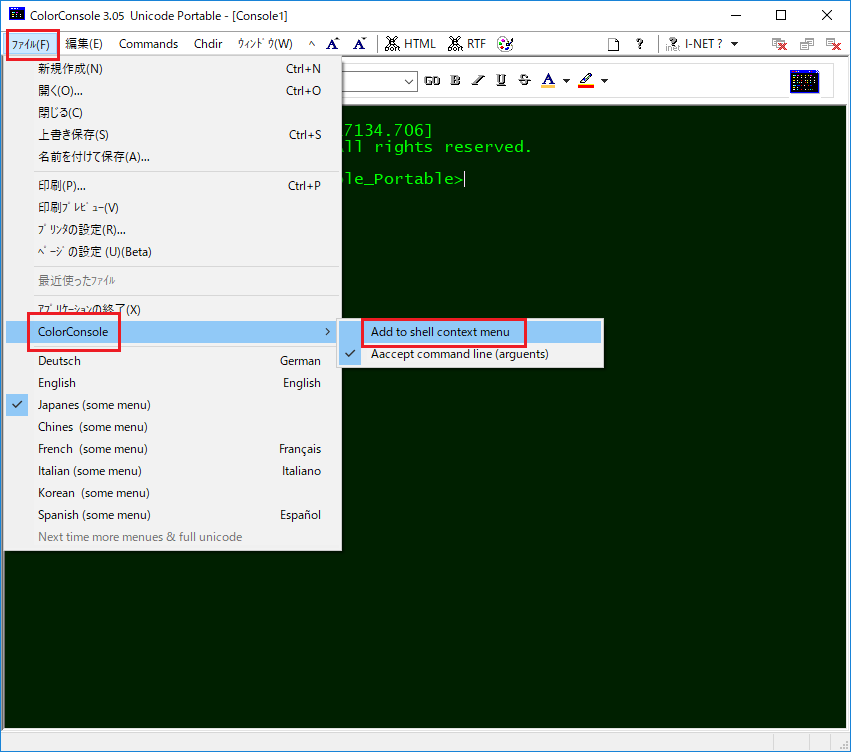Choose 上書き保存(S) menu entry
Viewport: 851px width, 752px height.
(x=174, y=135)
